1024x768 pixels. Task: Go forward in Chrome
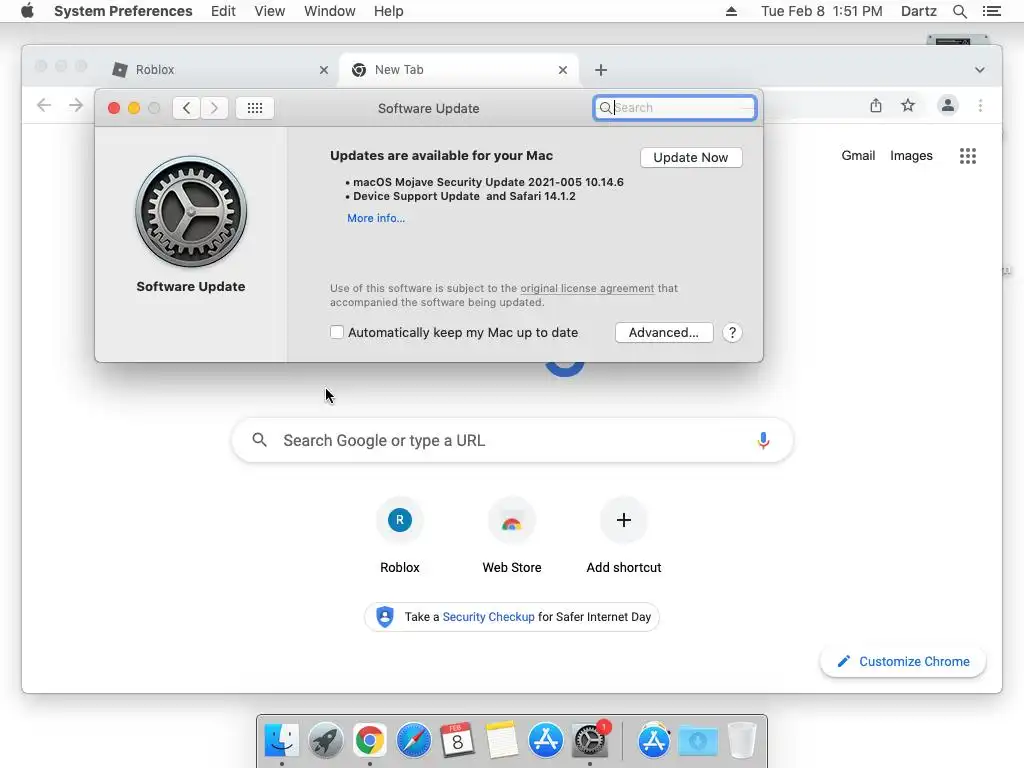point(76,105)
